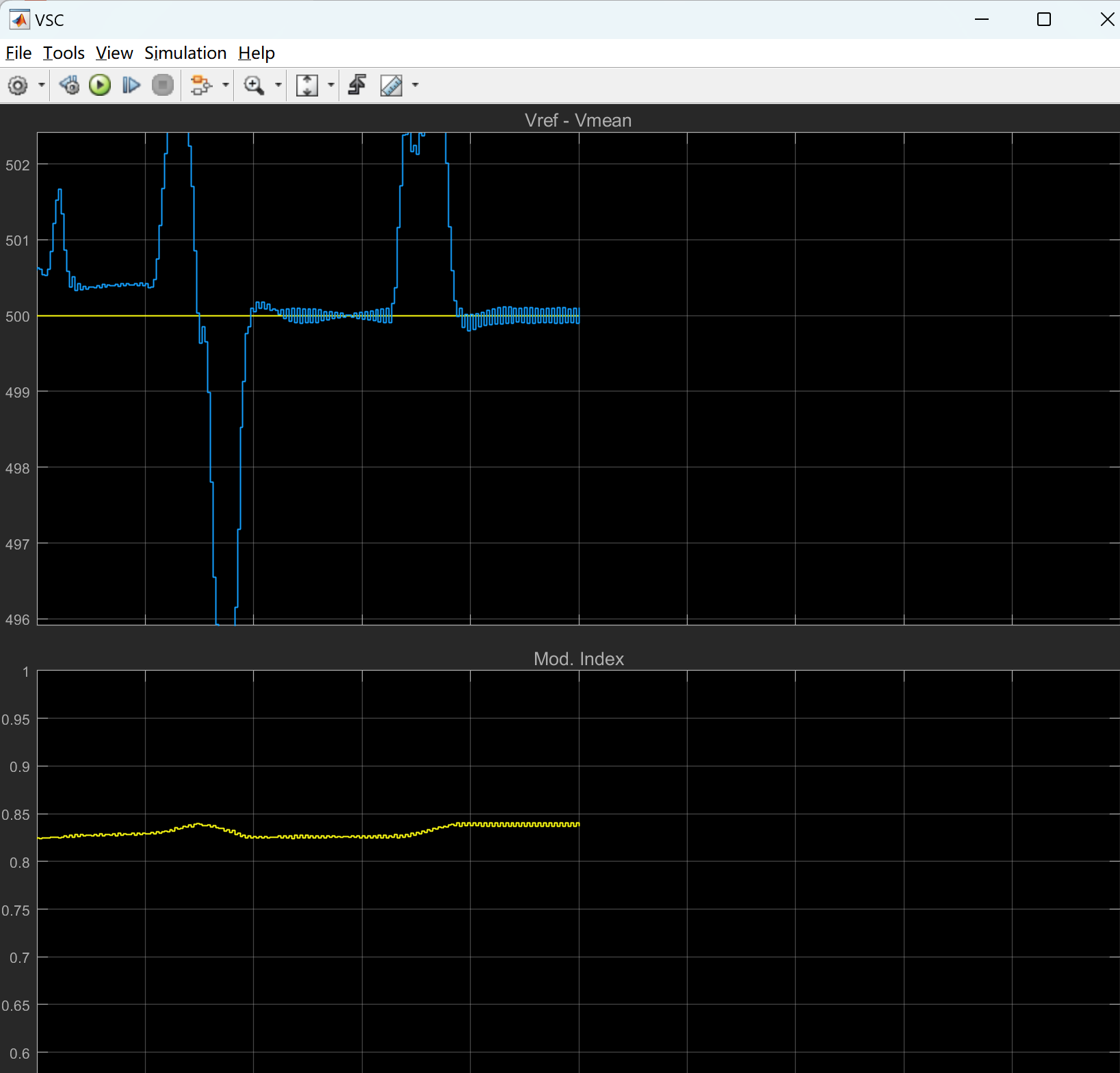Click the MATLAB logo in the title bar
This screenshot has width=1120, height=1073.
(x=20, y=20)
